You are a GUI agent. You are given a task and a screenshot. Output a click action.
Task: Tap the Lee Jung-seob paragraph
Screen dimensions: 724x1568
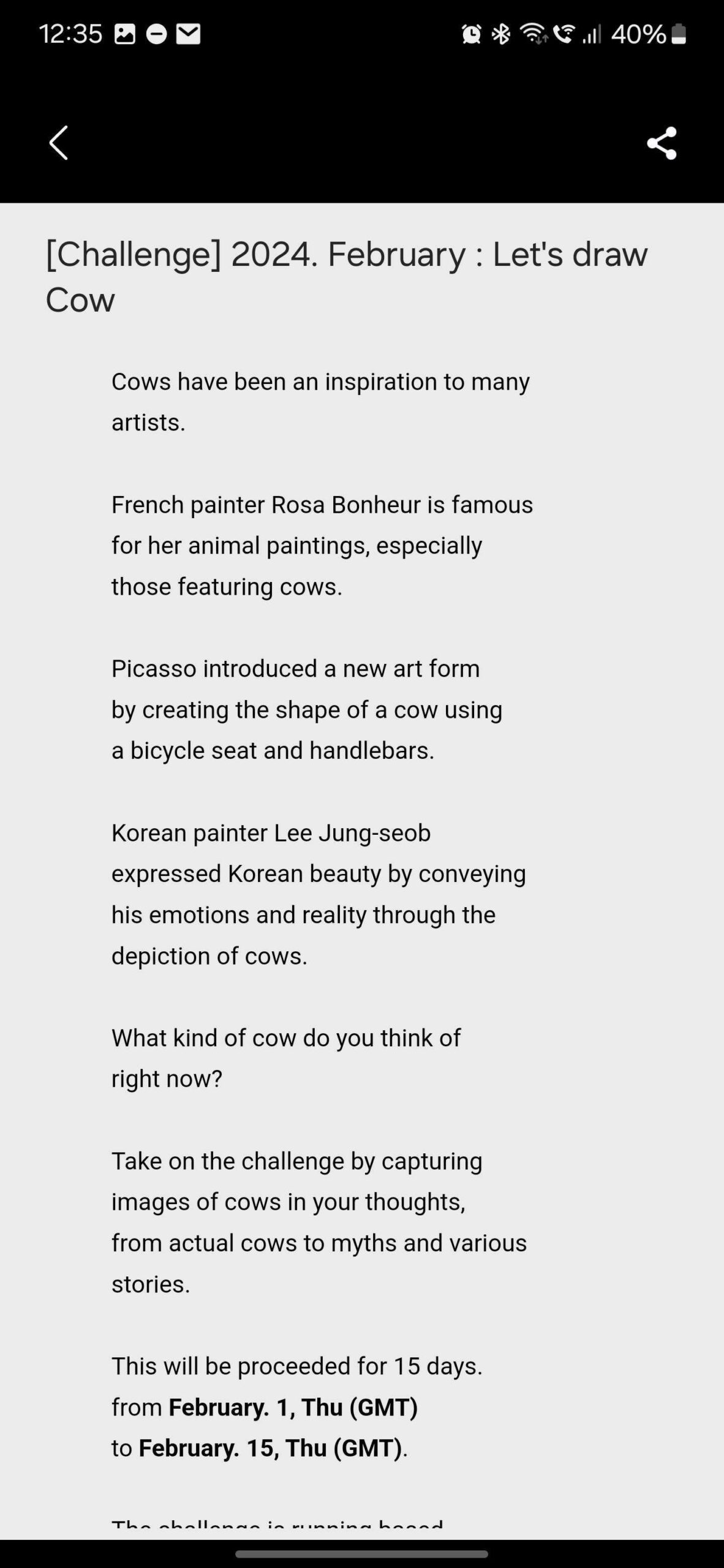coord(319,894)
